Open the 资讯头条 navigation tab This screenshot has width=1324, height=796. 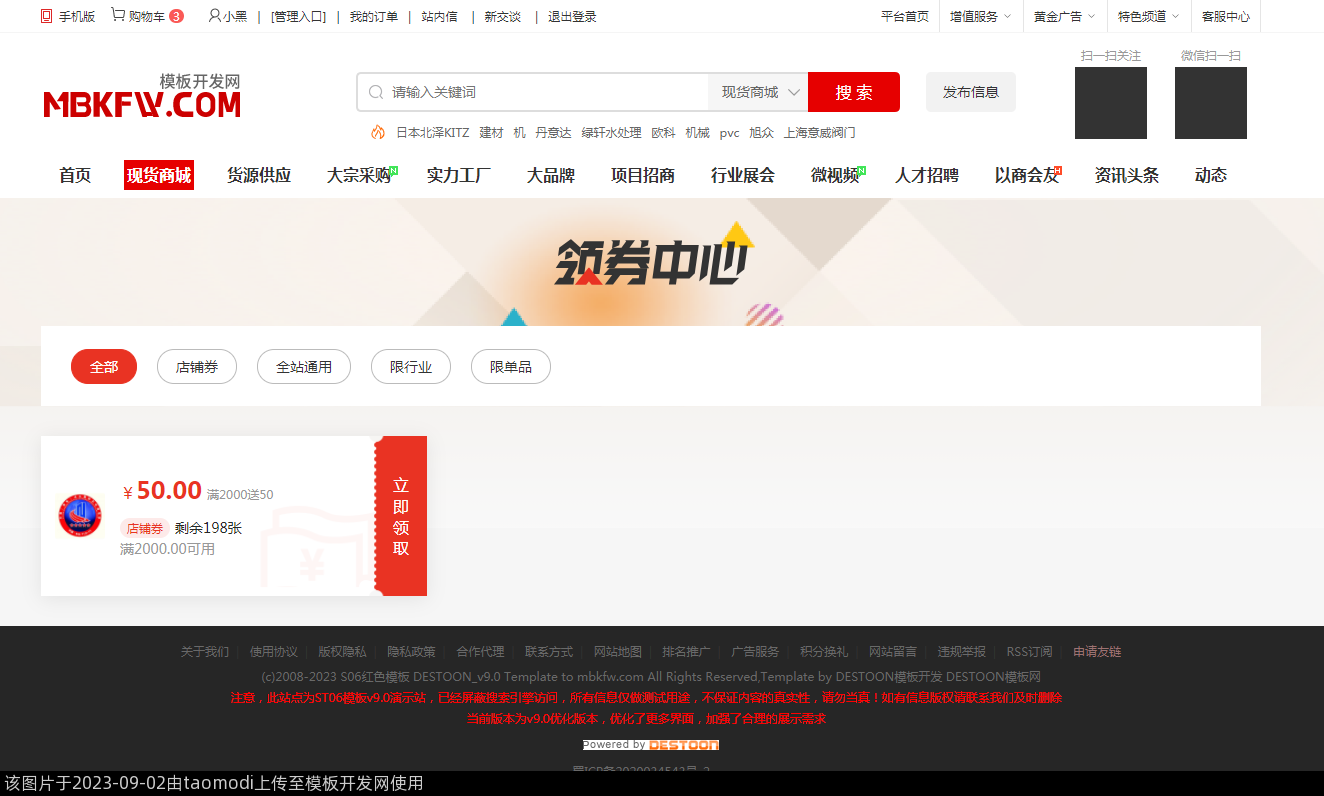click(x=1127, y=175)
